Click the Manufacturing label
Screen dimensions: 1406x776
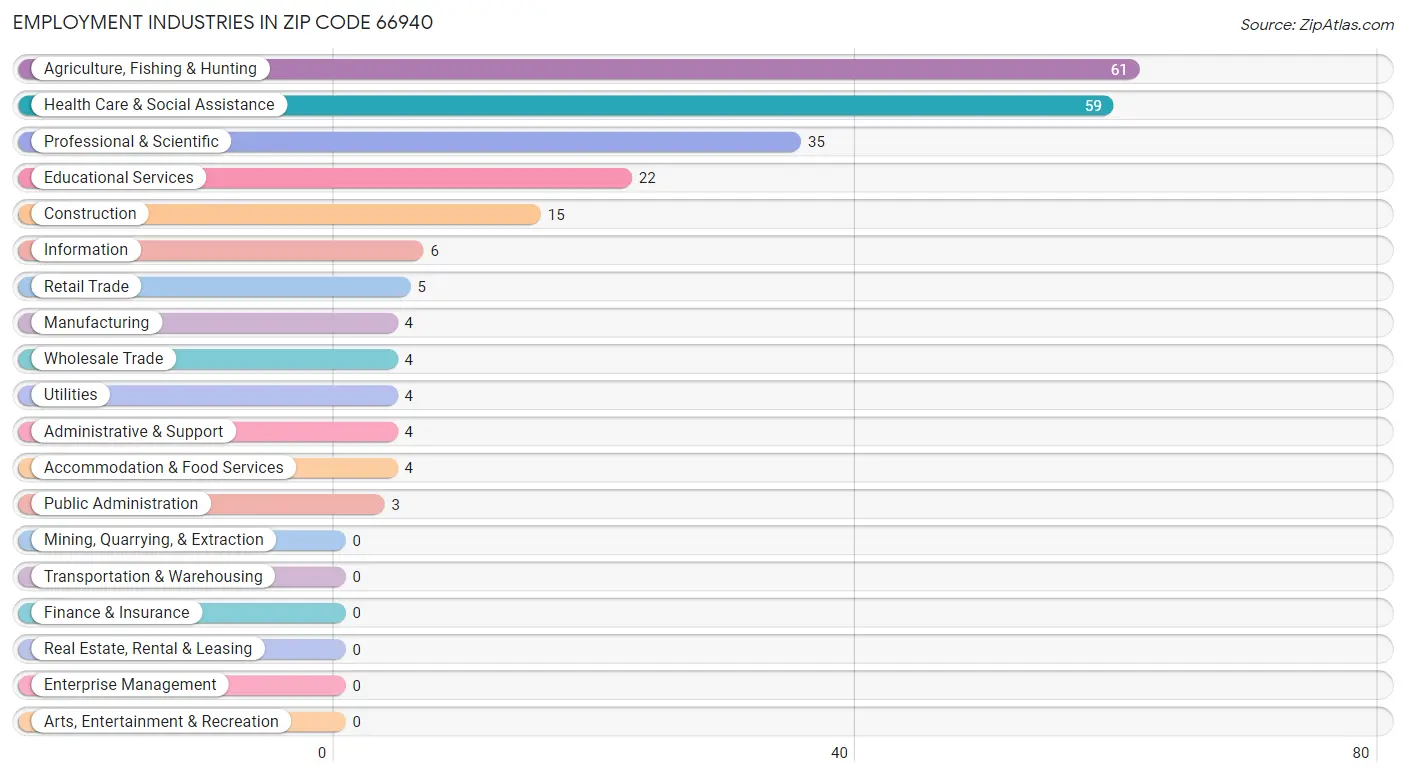pos(96,323)
